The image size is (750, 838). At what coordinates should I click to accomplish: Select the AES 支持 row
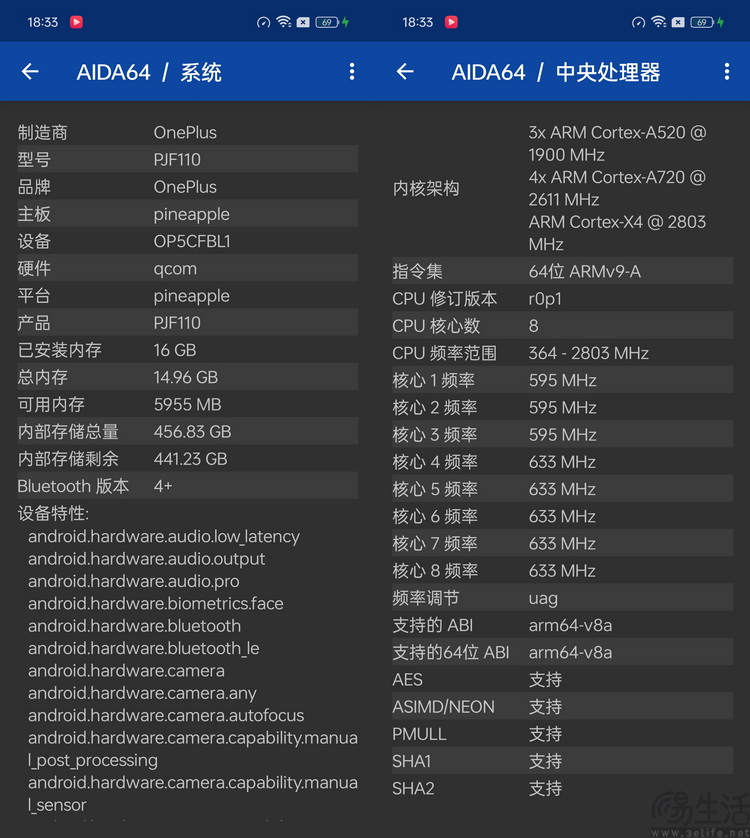point(562,680)
